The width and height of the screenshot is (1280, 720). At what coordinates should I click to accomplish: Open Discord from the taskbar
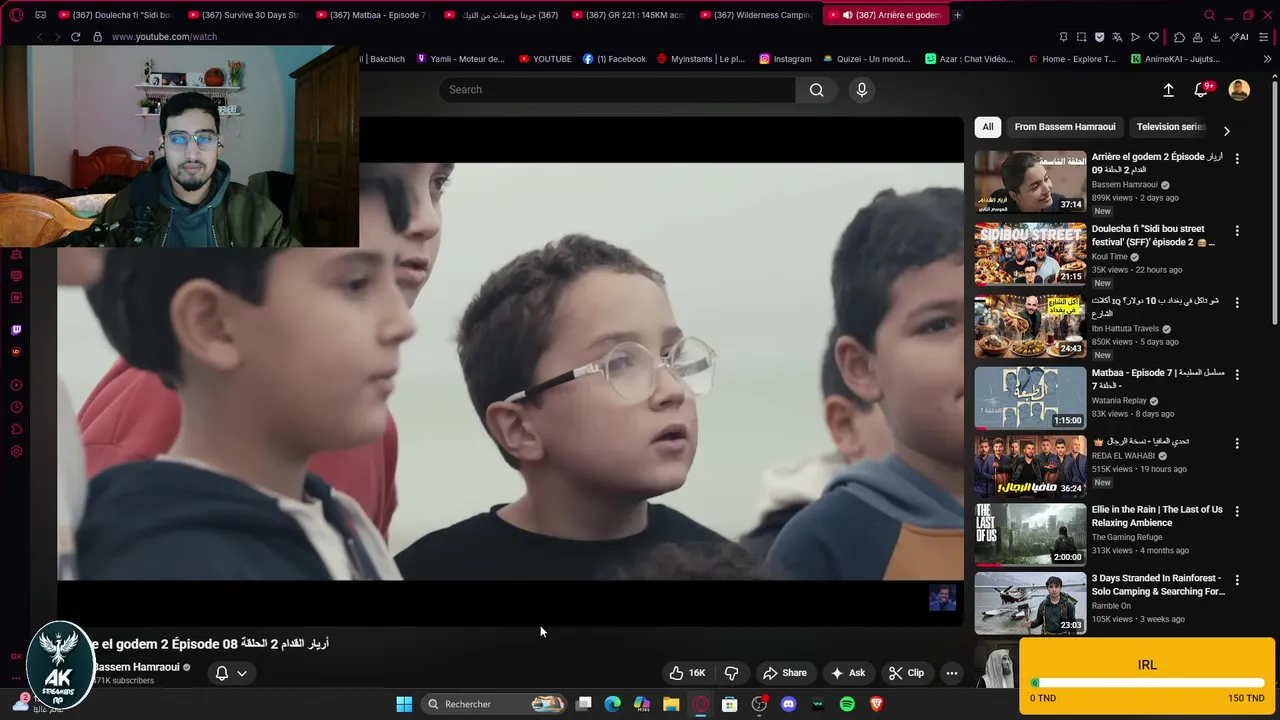point(788,704)
